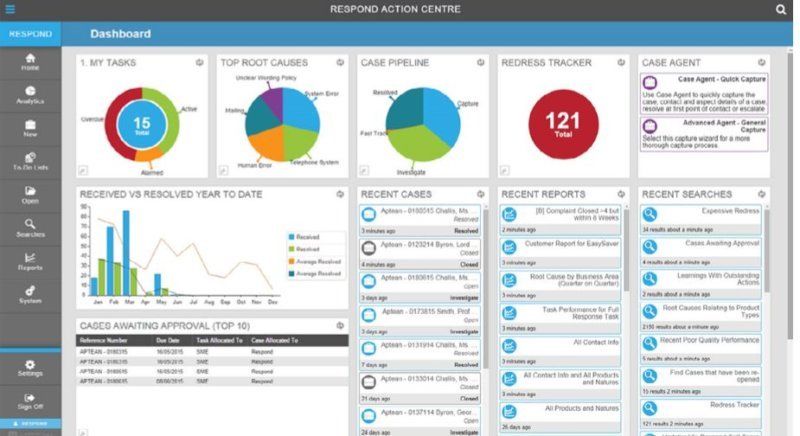This screenshot has height=436, width=800.
Task: Open Redress Tracker panel options gear
Action: point(621,63)
